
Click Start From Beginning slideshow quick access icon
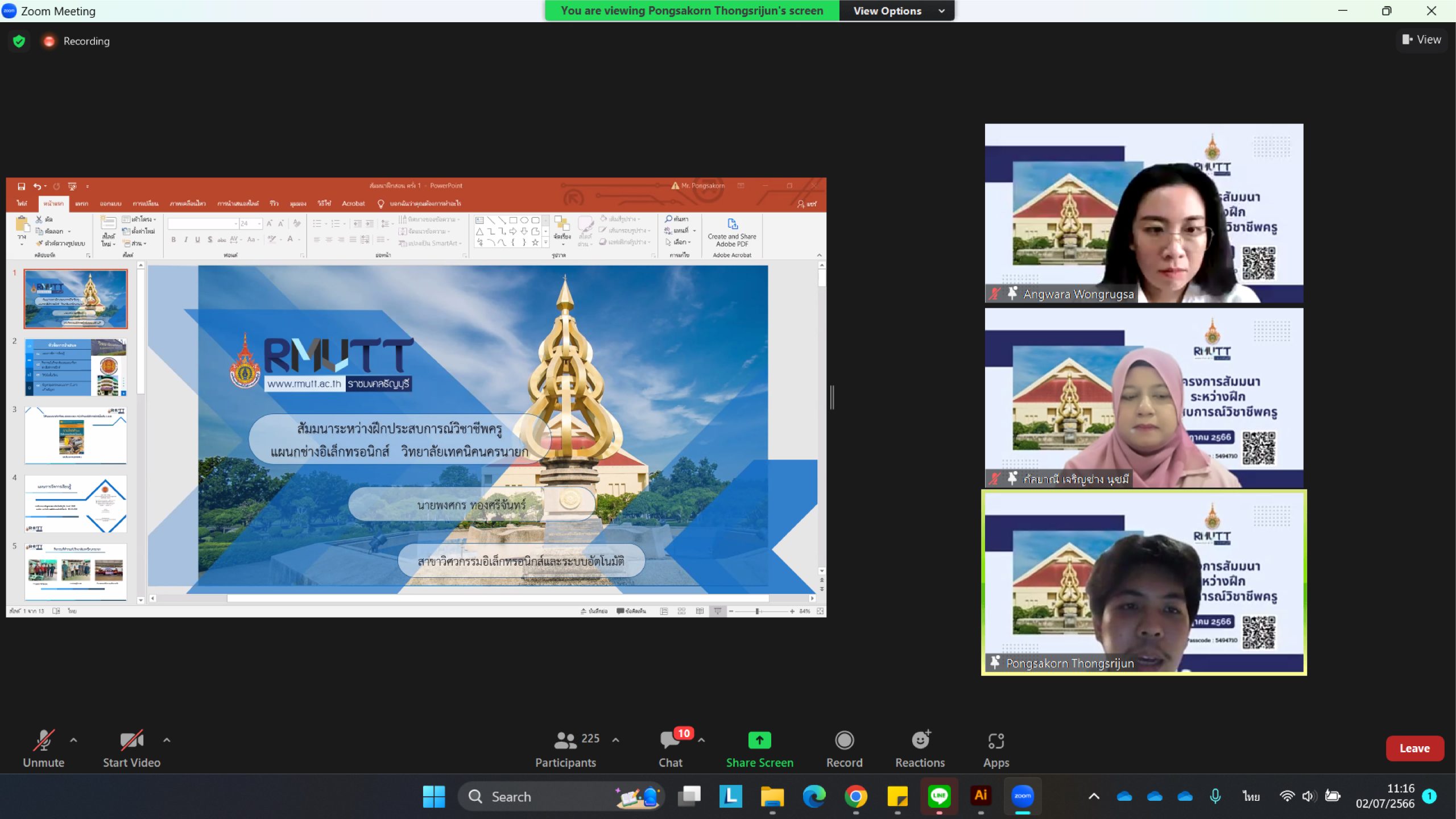tap(72, 186)
